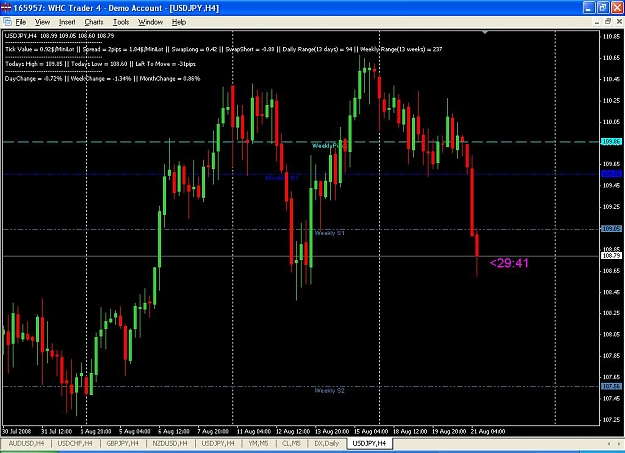Screen dimensions: 625x453
Task: Click the 109.86 price tag on the scale
Action: point(611,142)
